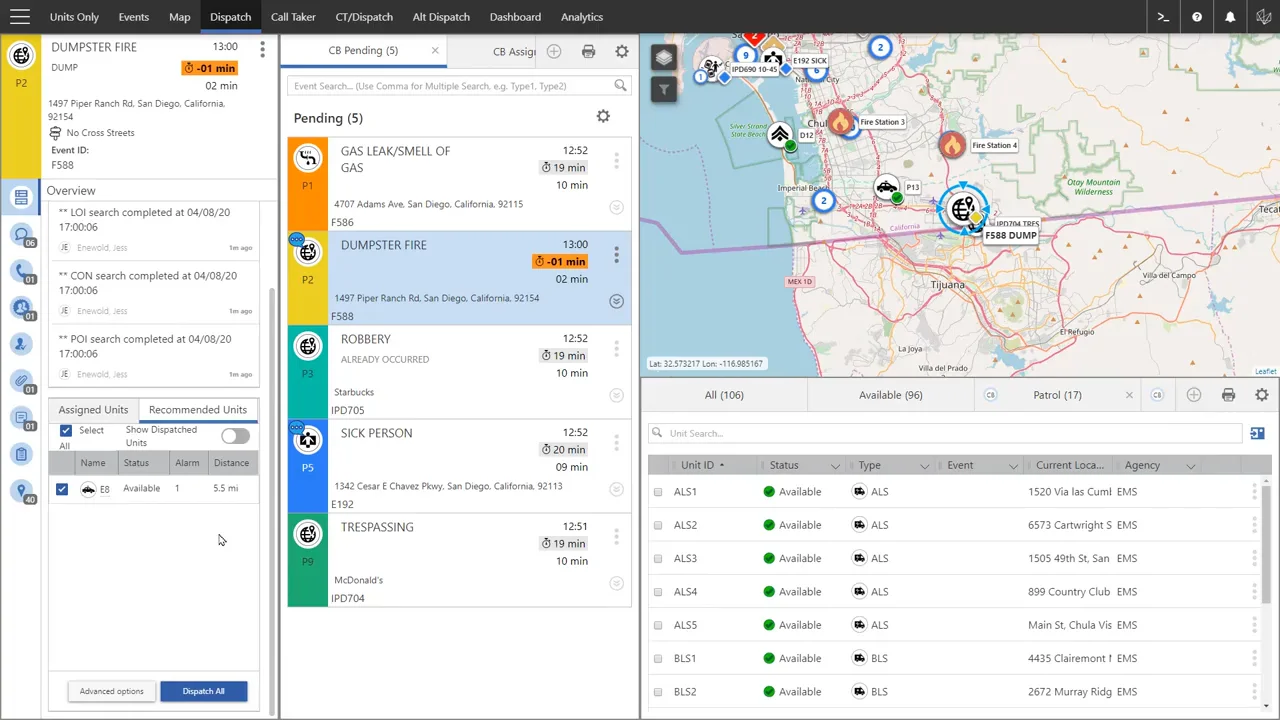Switch to Recommended Units tab
Screen dimensions: 1280x720
coord(198,410)
